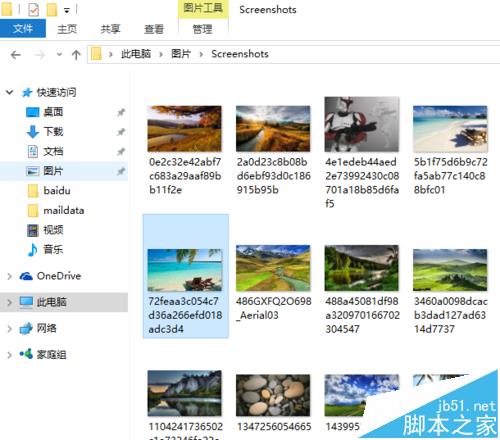The width and height of the screenshot is (500, 440).
Task: Select the lake image starting 1104241736502
Action: 184,393
